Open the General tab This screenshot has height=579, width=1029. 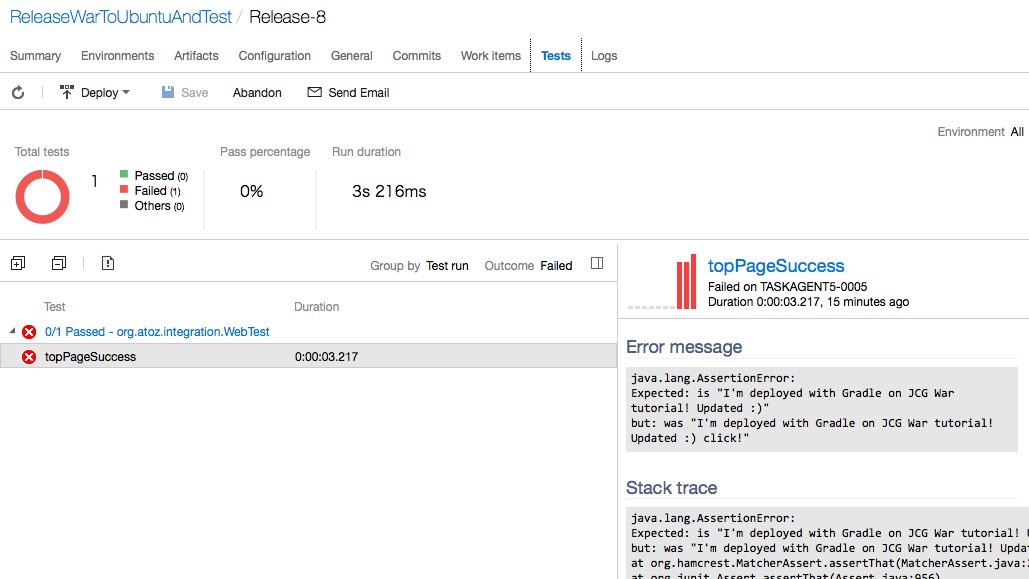point(352,56)
